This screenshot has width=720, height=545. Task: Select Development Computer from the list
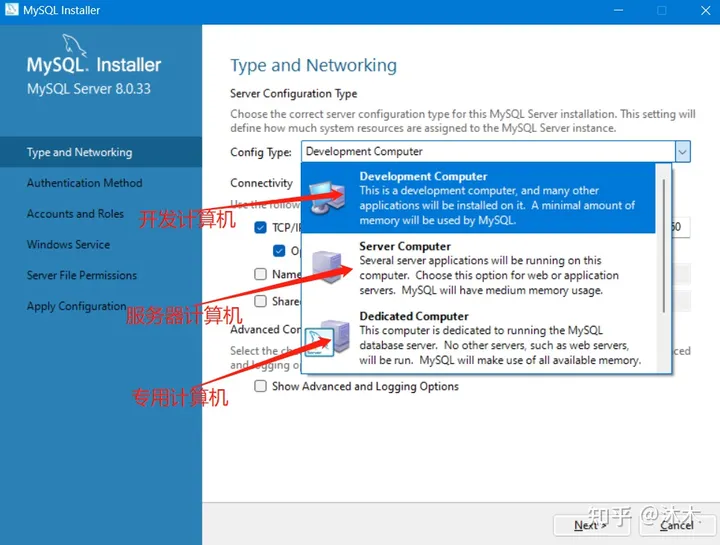478,198
